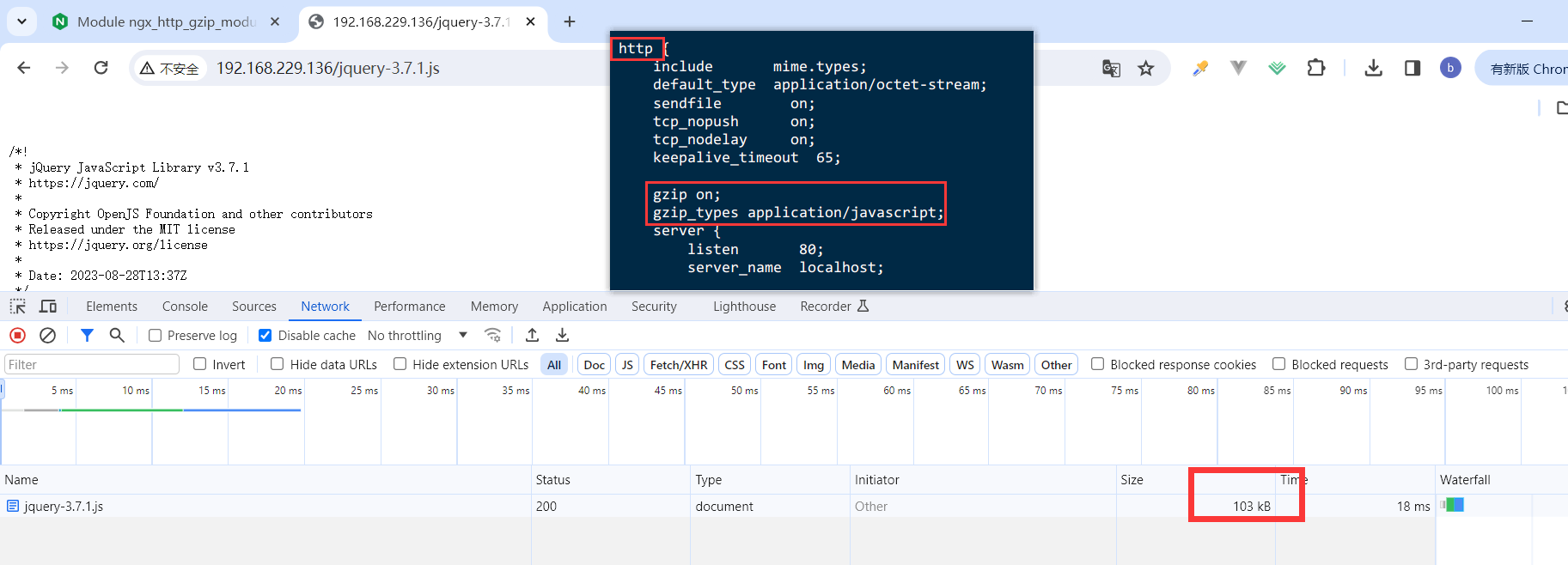Open the pin-shaped extension icon

pyautogui.click(x=1200, y=68)
